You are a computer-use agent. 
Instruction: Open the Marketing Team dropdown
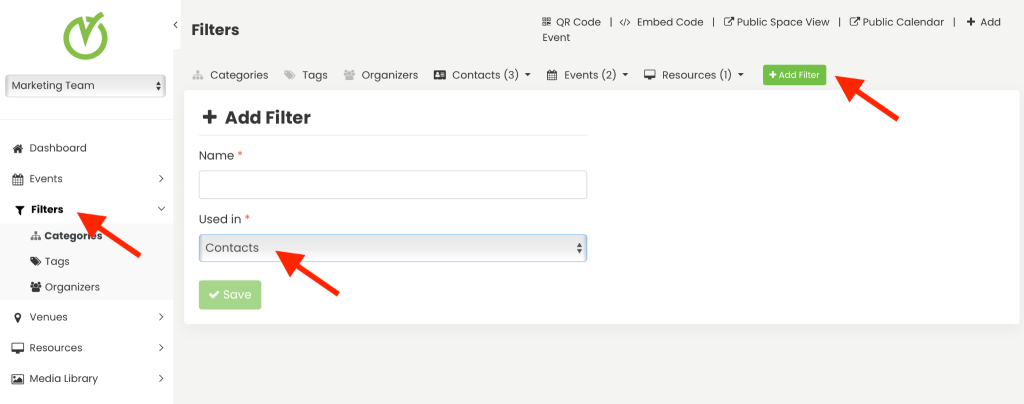(x=85, y=86)
